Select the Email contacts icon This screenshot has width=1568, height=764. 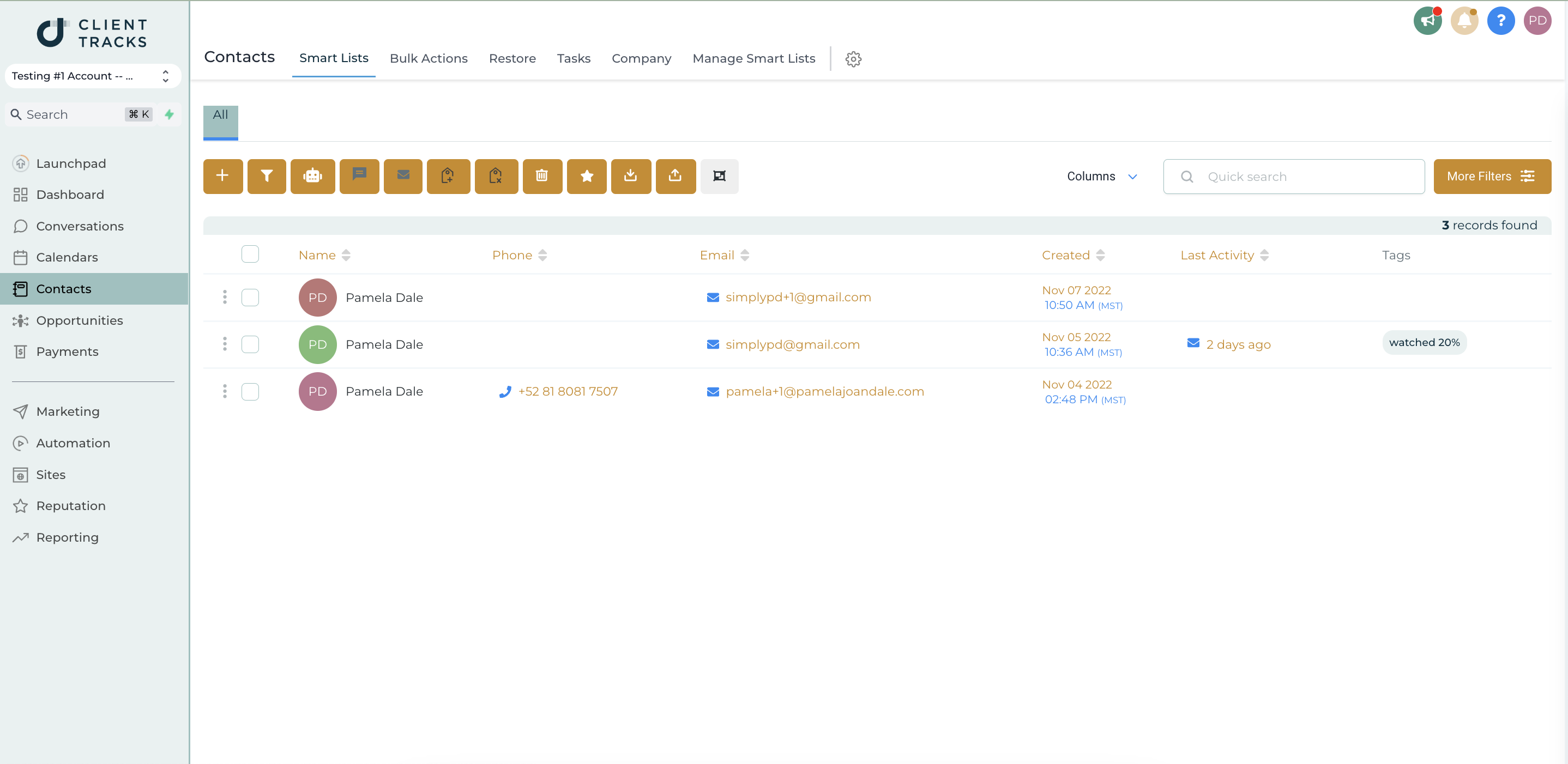(404, 176)
